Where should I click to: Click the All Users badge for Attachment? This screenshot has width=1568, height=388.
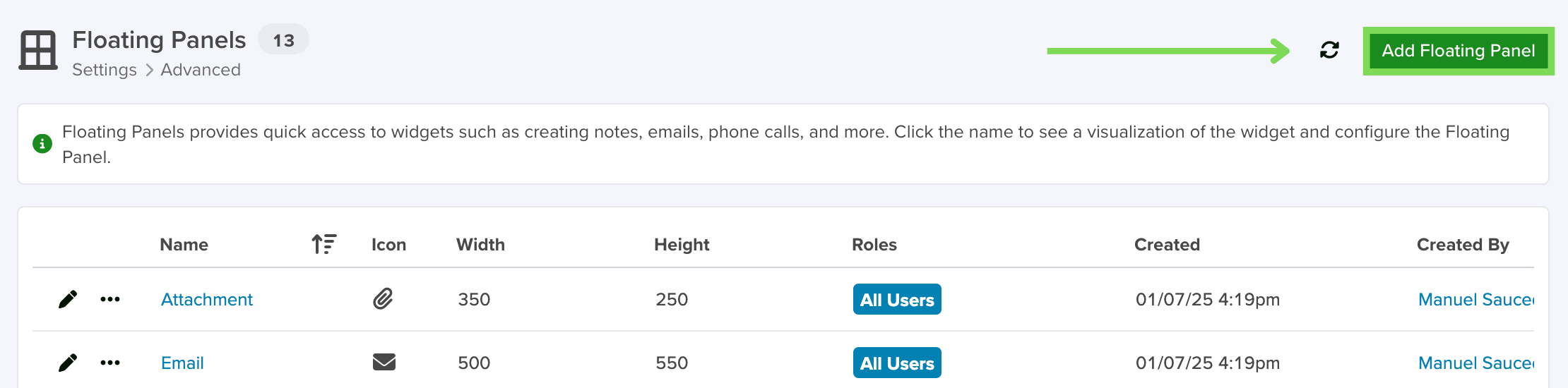pyautogui.click(x=897, y=299)
